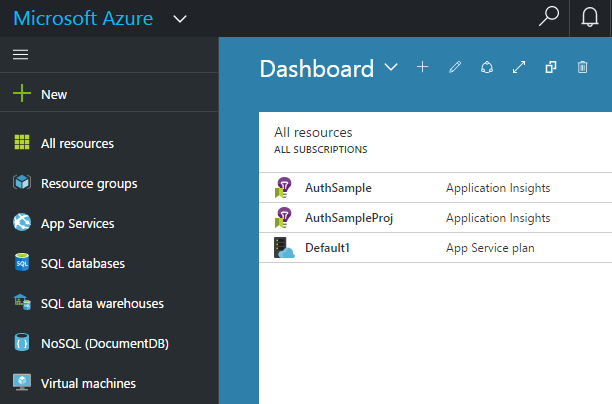Click the share dashboard icon

(487, 67)
